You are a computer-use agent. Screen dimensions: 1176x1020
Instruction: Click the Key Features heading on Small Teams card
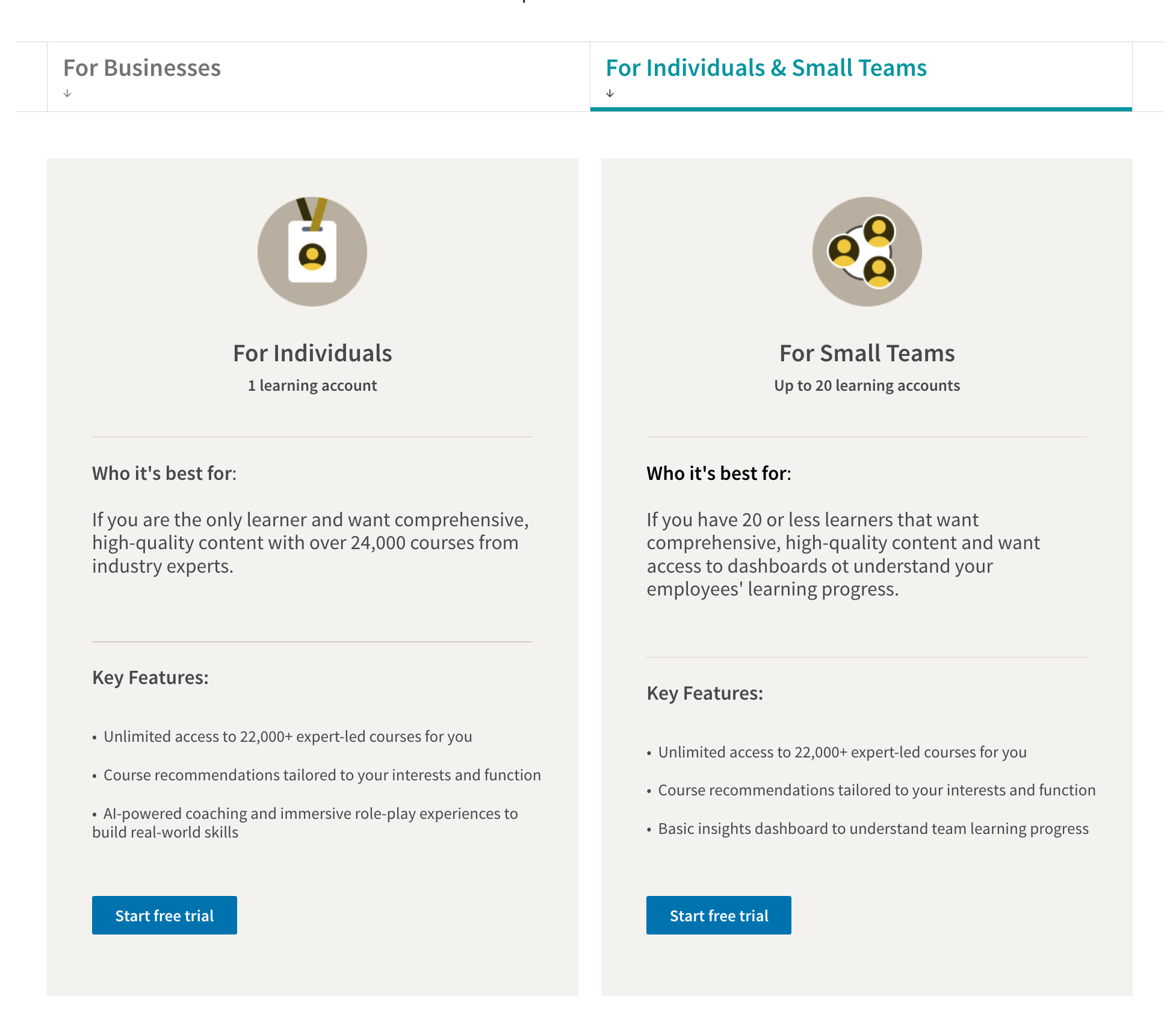[704, 693]
